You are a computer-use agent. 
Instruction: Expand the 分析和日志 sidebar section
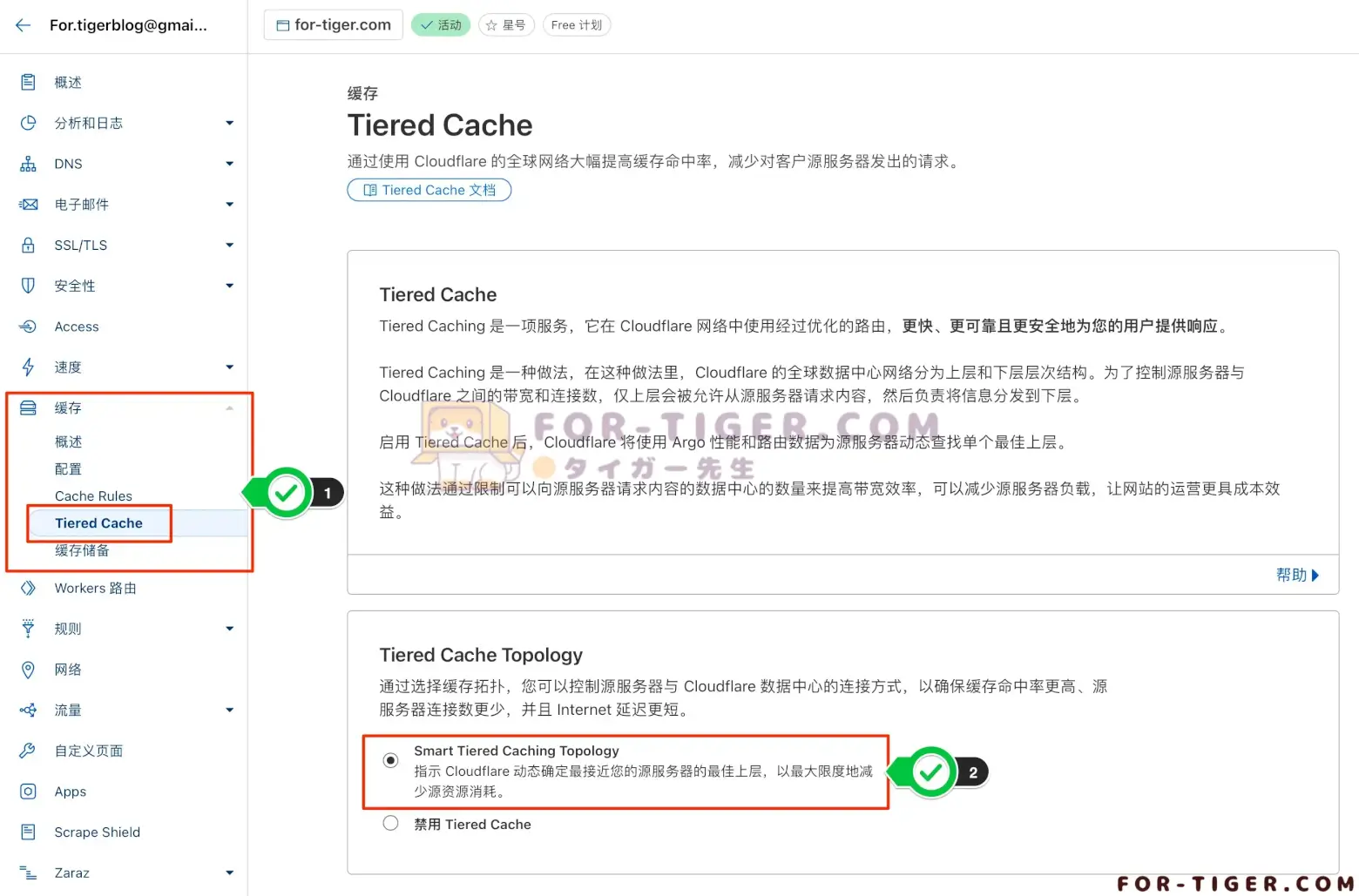pos(229,124)
